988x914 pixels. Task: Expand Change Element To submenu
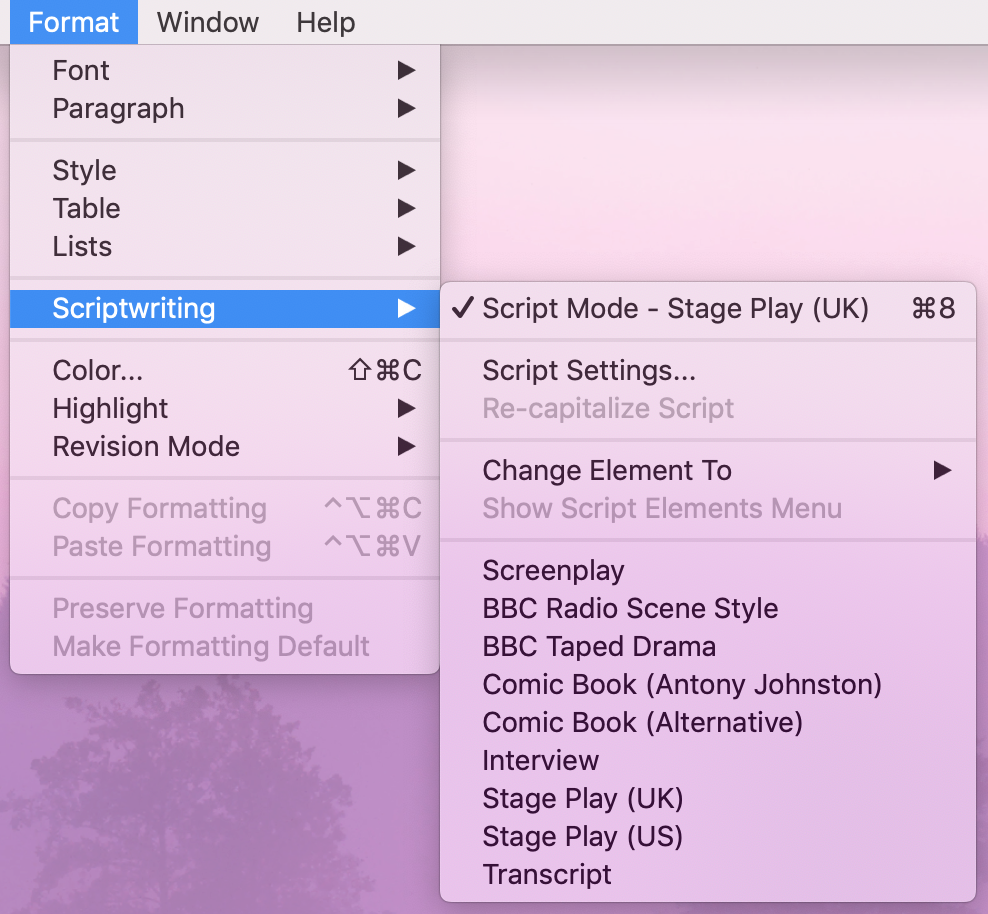(x=708, y=471)
